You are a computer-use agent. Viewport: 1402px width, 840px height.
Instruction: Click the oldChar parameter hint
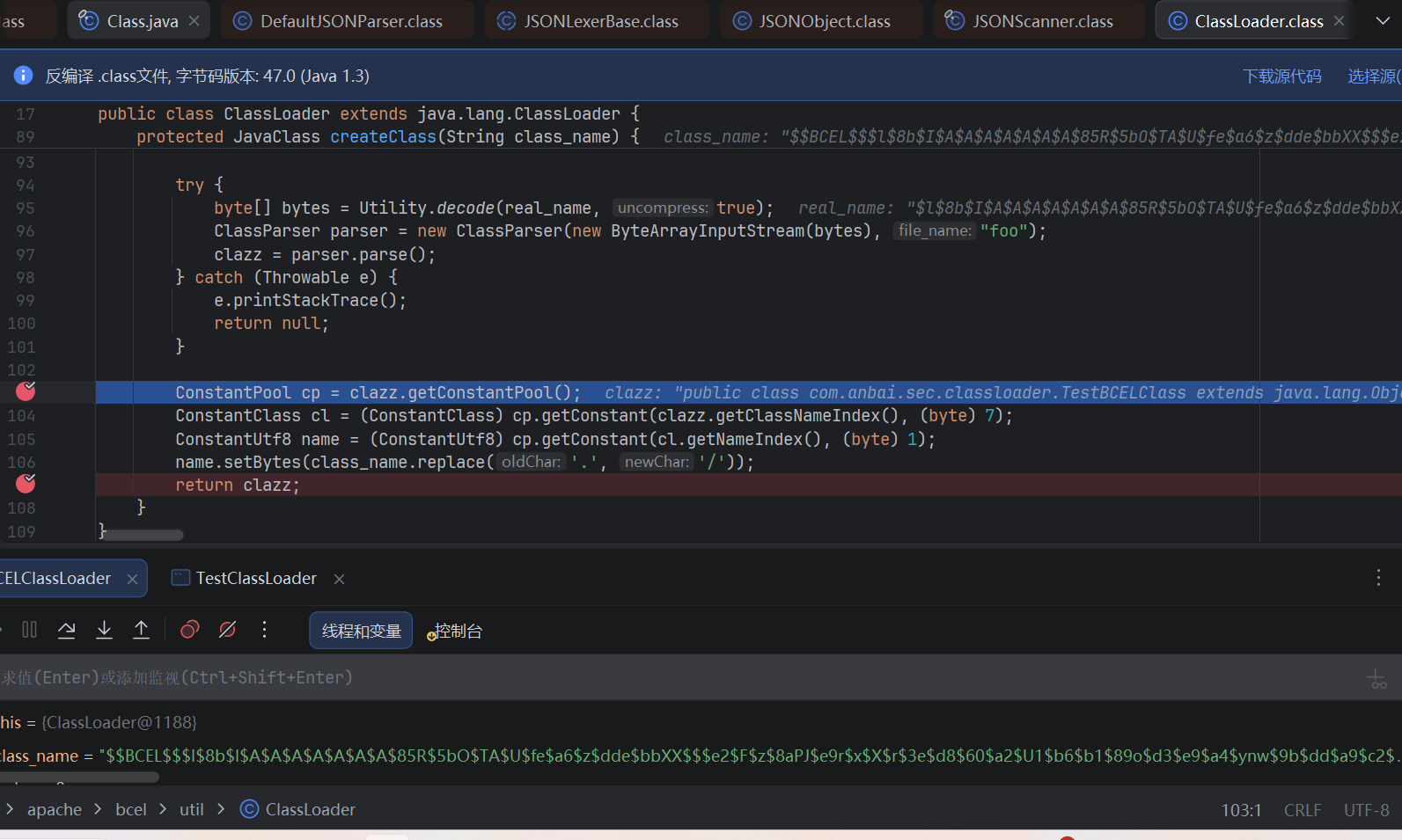(531, 462)
